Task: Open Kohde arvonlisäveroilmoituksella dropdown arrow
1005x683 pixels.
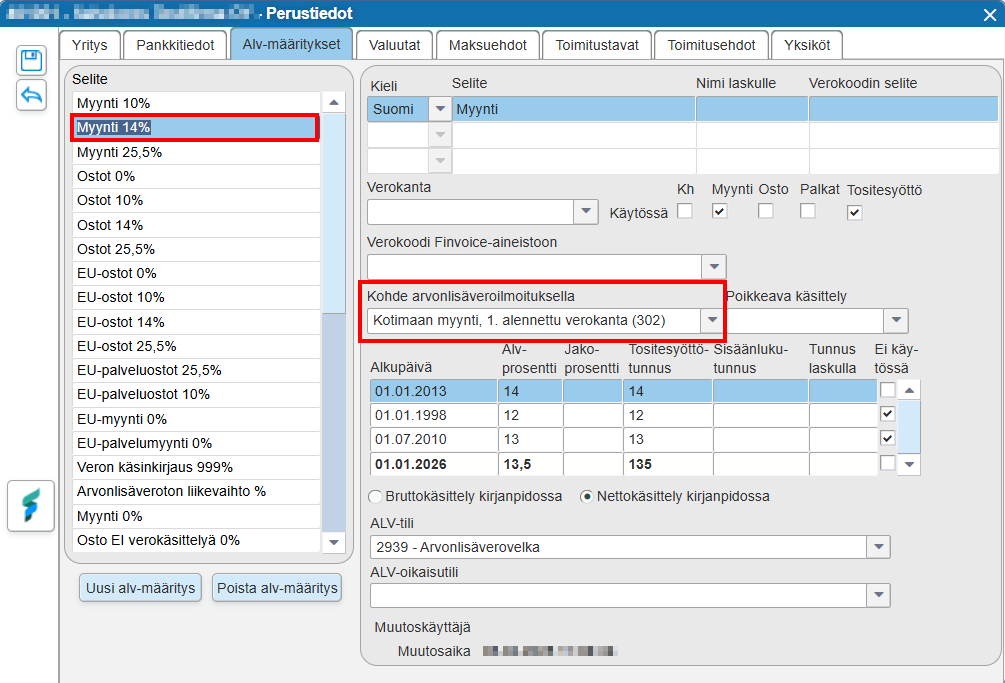Action: tap(712, 320)
